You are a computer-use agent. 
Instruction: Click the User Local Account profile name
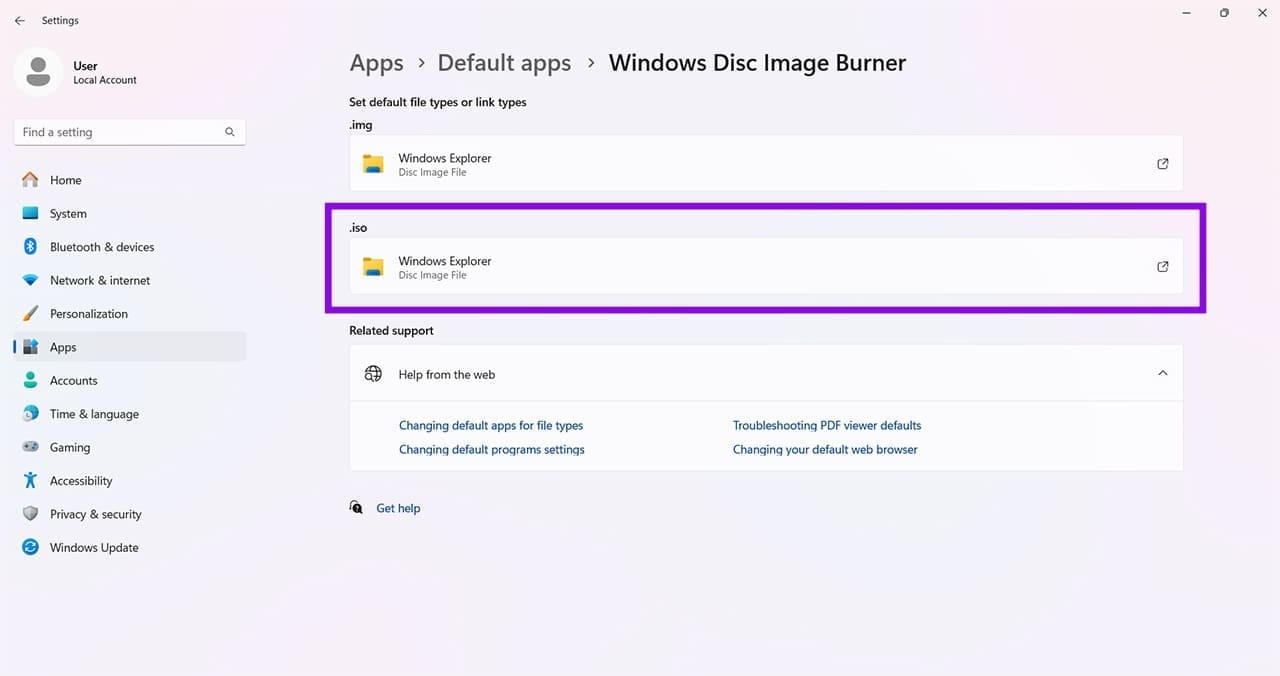point(105,72)
